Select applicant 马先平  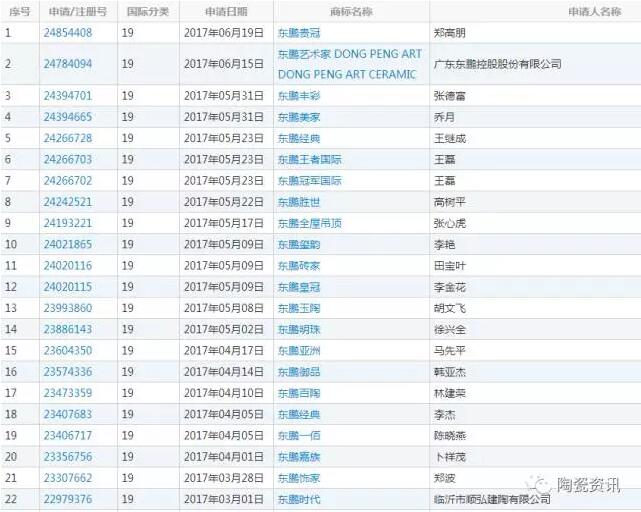pos(450,350)
